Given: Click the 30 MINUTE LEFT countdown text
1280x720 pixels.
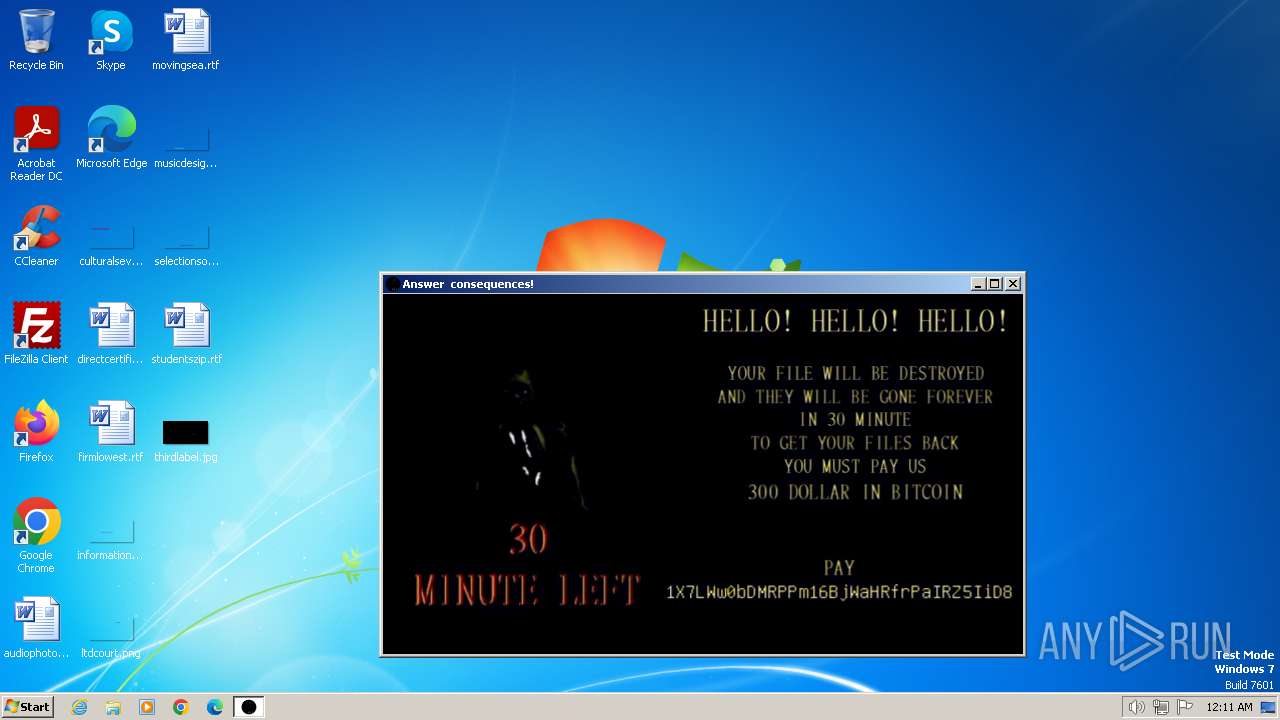Looking at the screenshot, I should coord(527,566).
